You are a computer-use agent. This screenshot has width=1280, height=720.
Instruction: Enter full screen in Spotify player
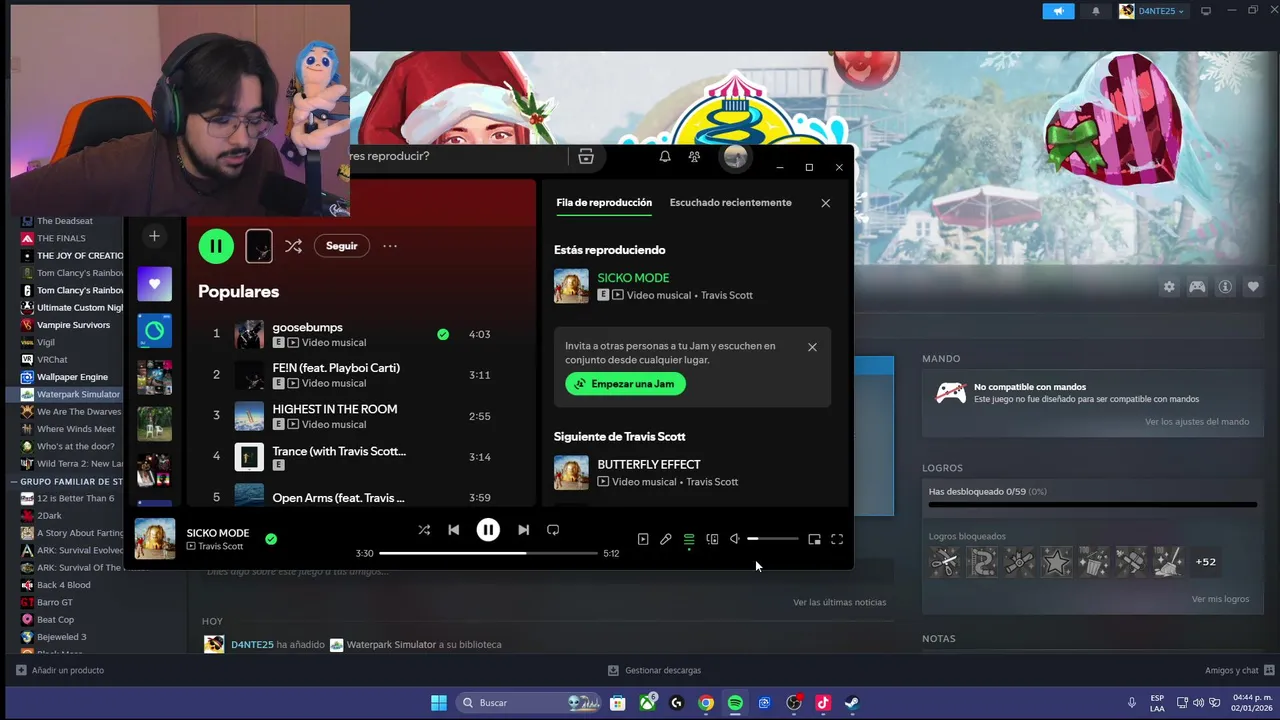click(x=837, y=539)
